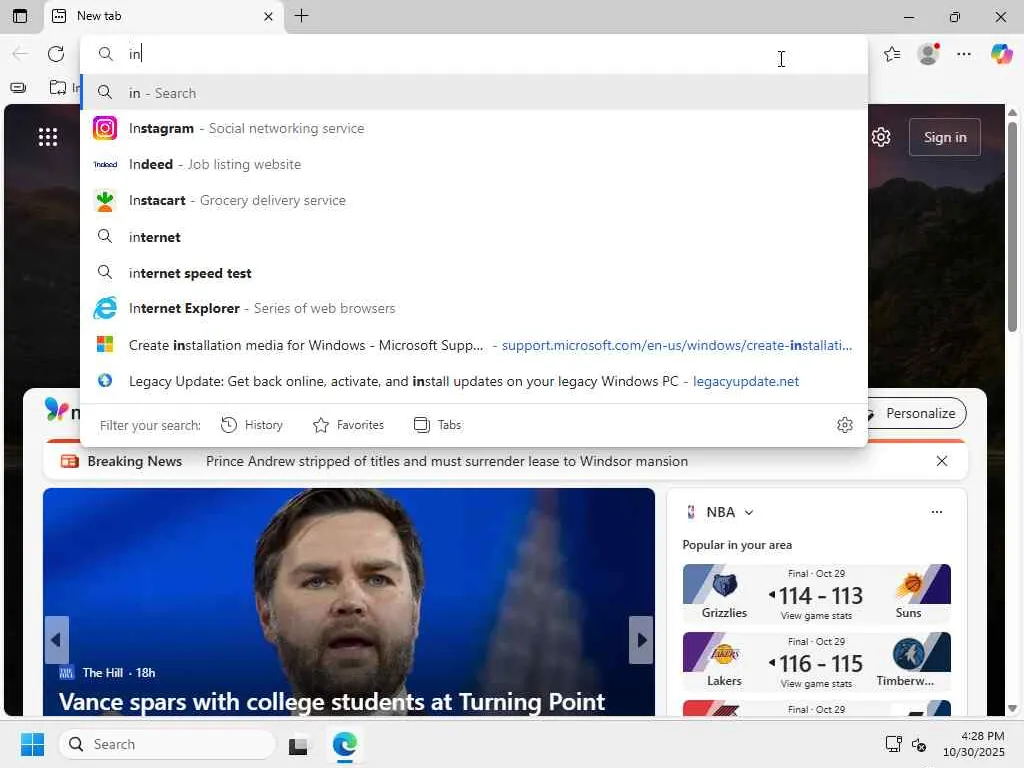Select the 'internet' search suggestion
This screenshot has height=768, width=1024.
pos(474,236)
